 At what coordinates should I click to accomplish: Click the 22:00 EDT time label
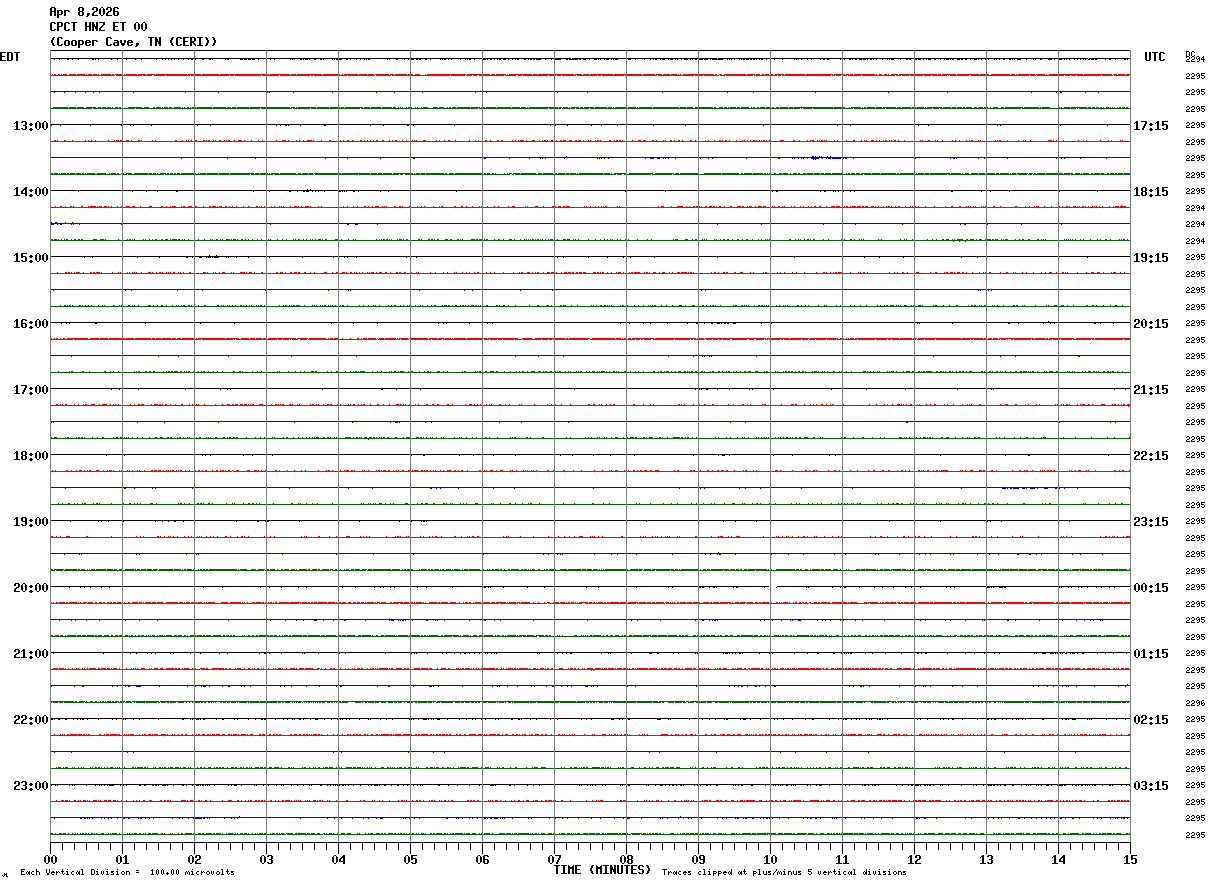tap(31, 720)
